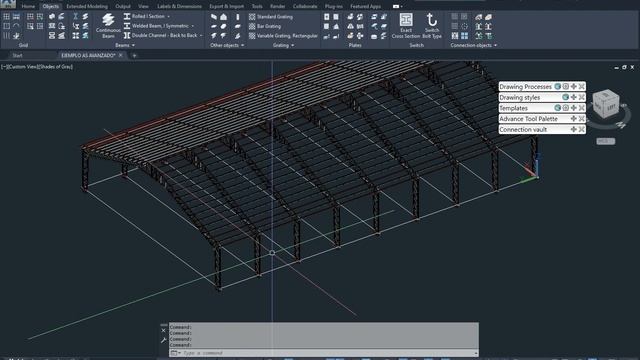Open the Render ribbon tab
The height and width of the screenshot is (360, 640).
pyautogui.click(x=277, y=6)
